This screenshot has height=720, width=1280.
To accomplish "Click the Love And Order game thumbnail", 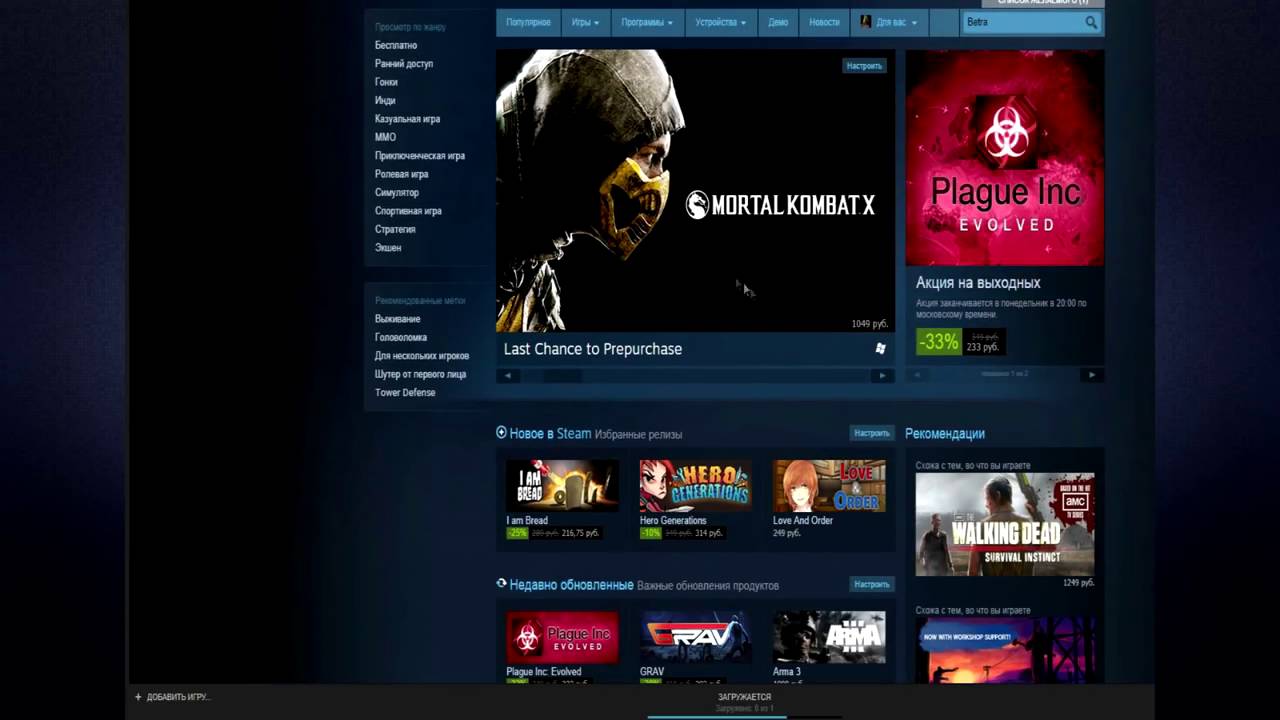I will [x=829, y=486].
